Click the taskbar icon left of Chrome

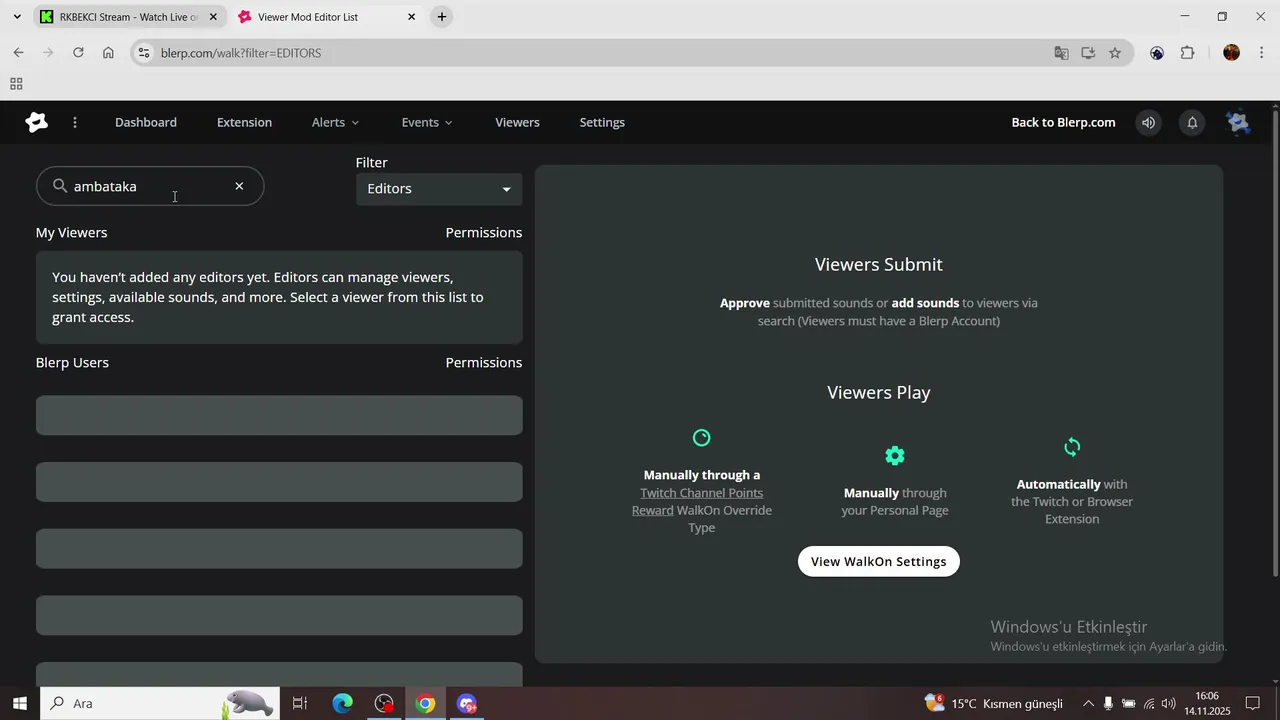click(384, 703)
